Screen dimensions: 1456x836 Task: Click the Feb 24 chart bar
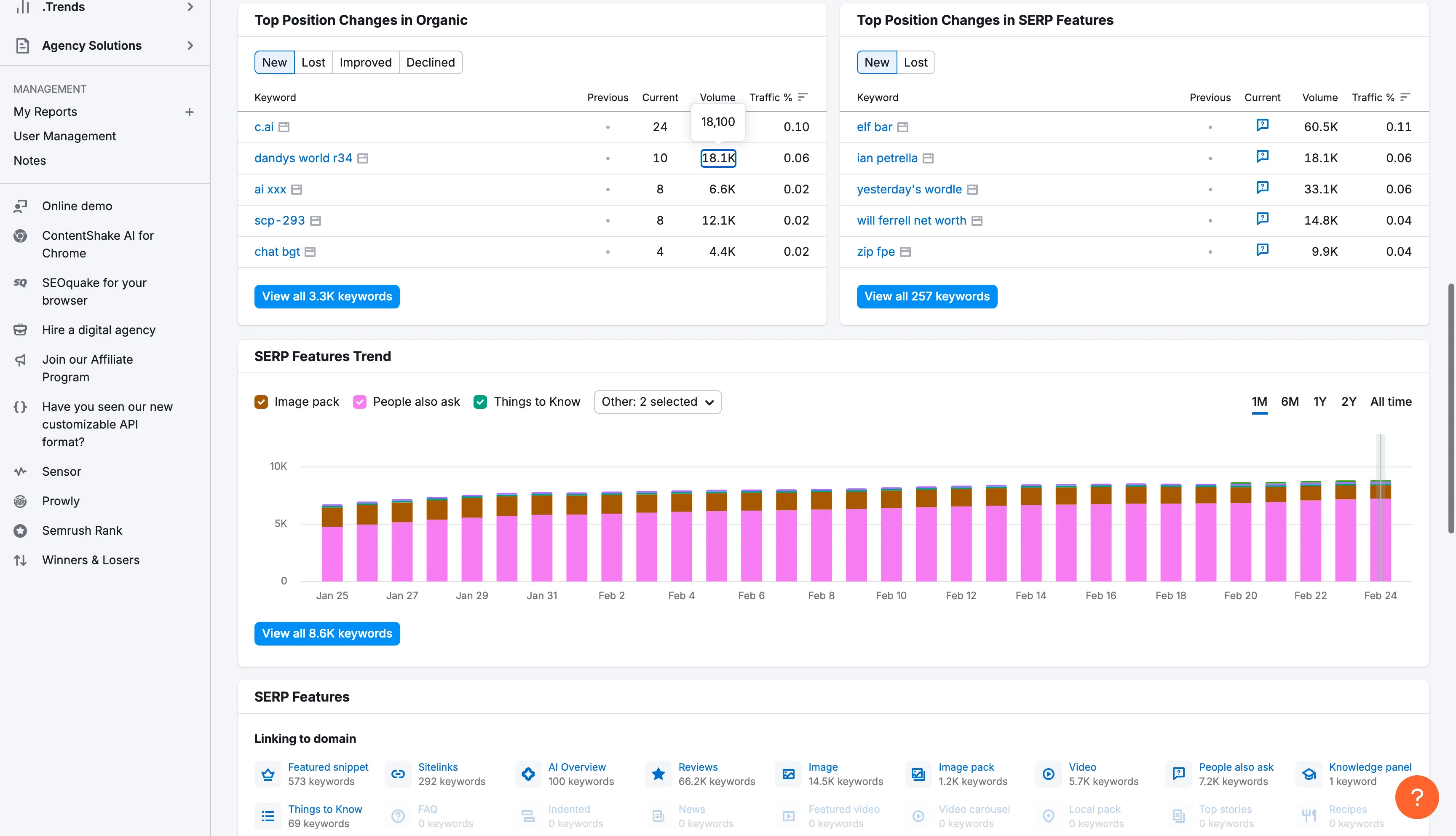coord(1380,531)
